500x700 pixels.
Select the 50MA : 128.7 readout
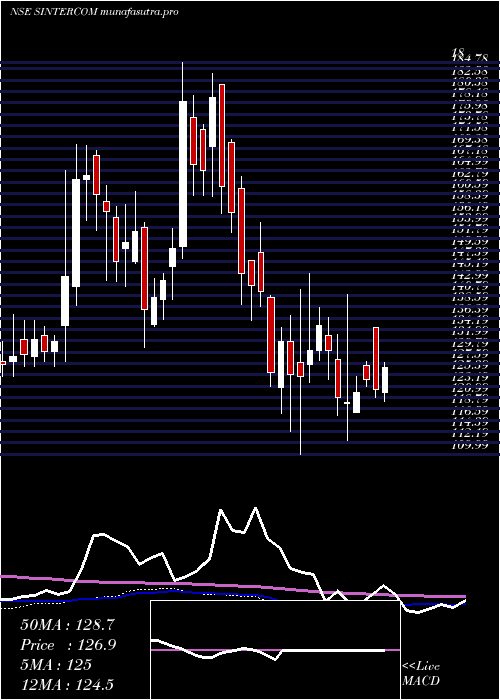69,625
